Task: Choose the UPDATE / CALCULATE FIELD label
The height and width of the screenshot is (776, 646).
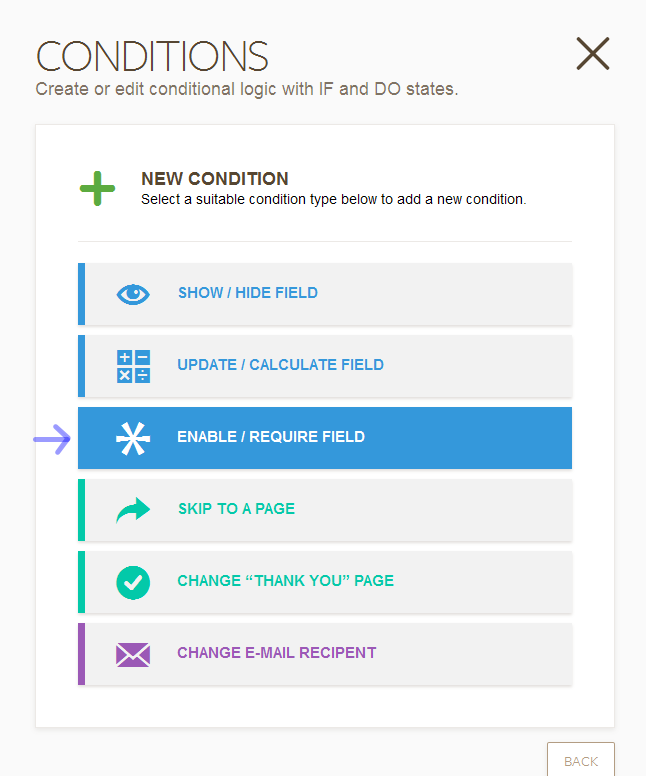Action: coord(280,365)
